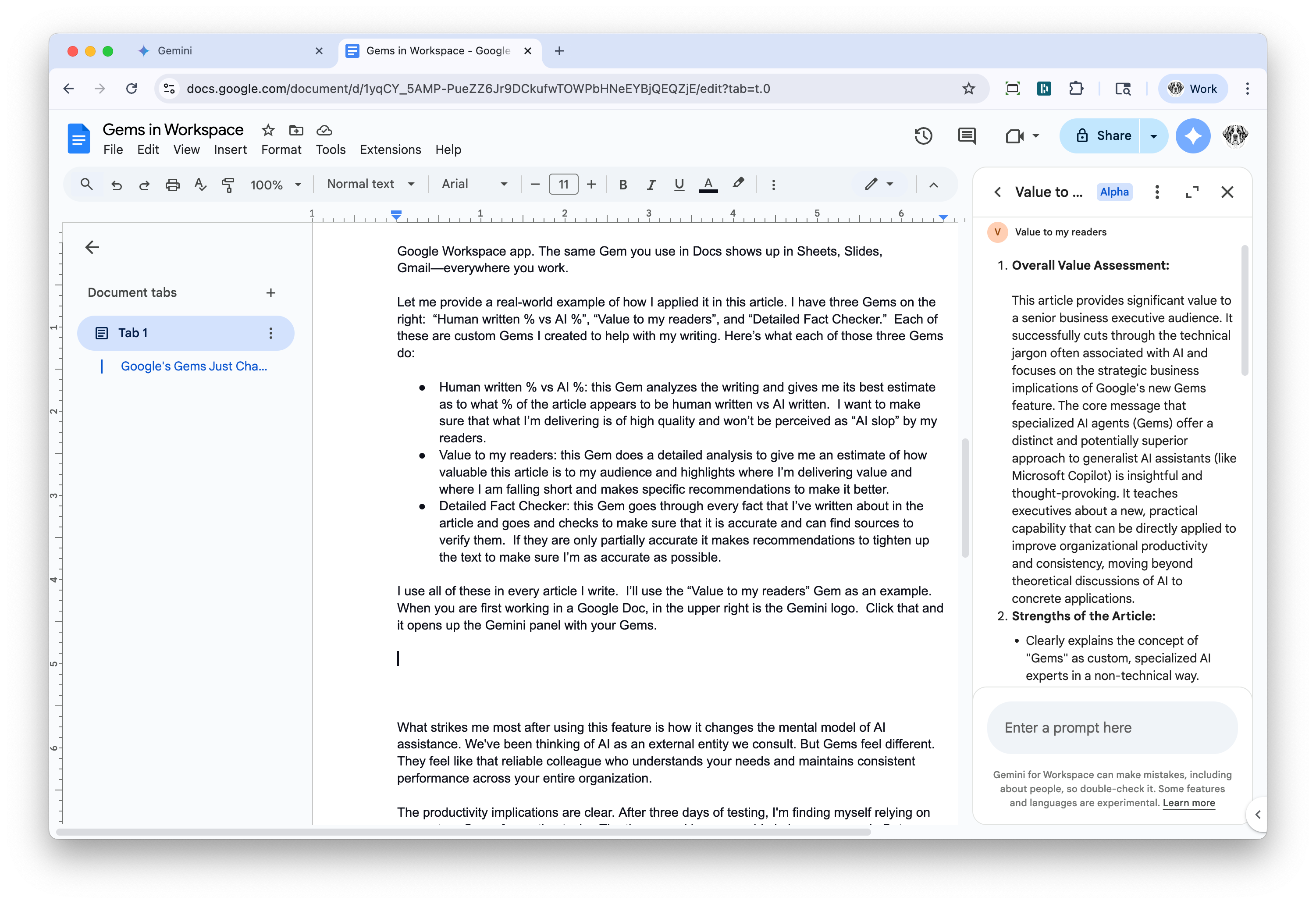Show more toolbar options
1316x904 pixels.
774,185
